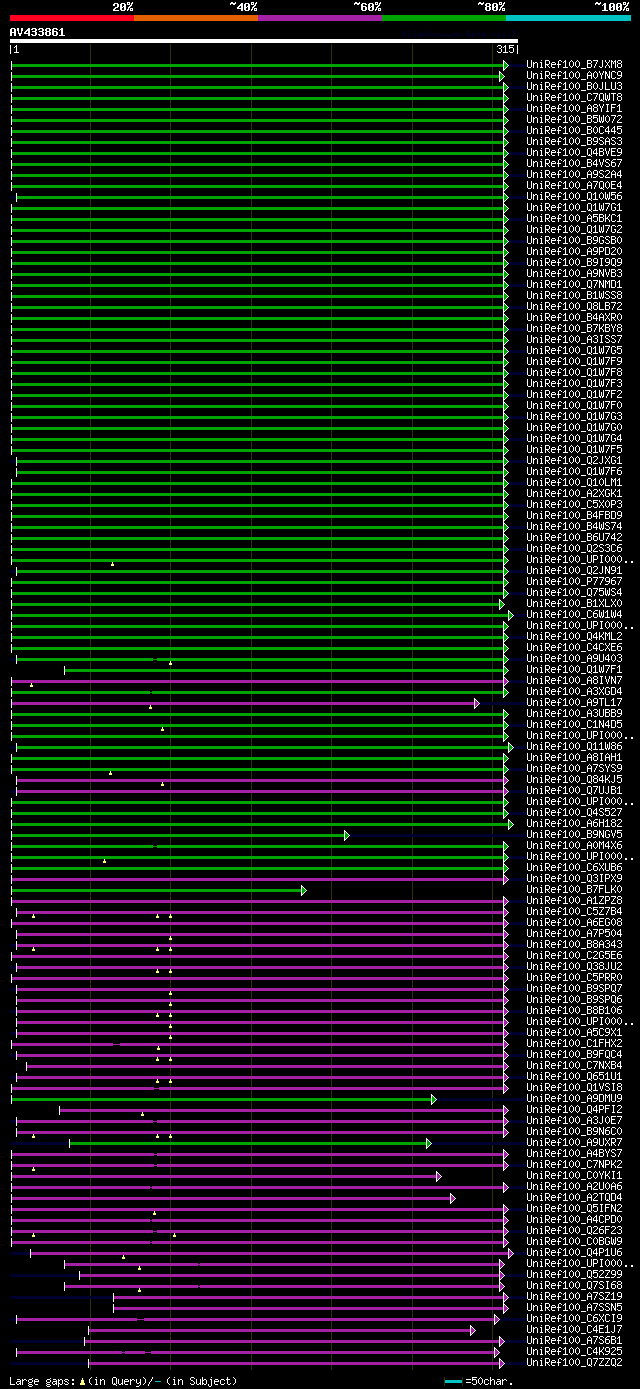Image resolution: width=640 pixels, height=1389 pixels.
Task: Select the hit UniRef100_B7JXM8
Action: (574, 65)
